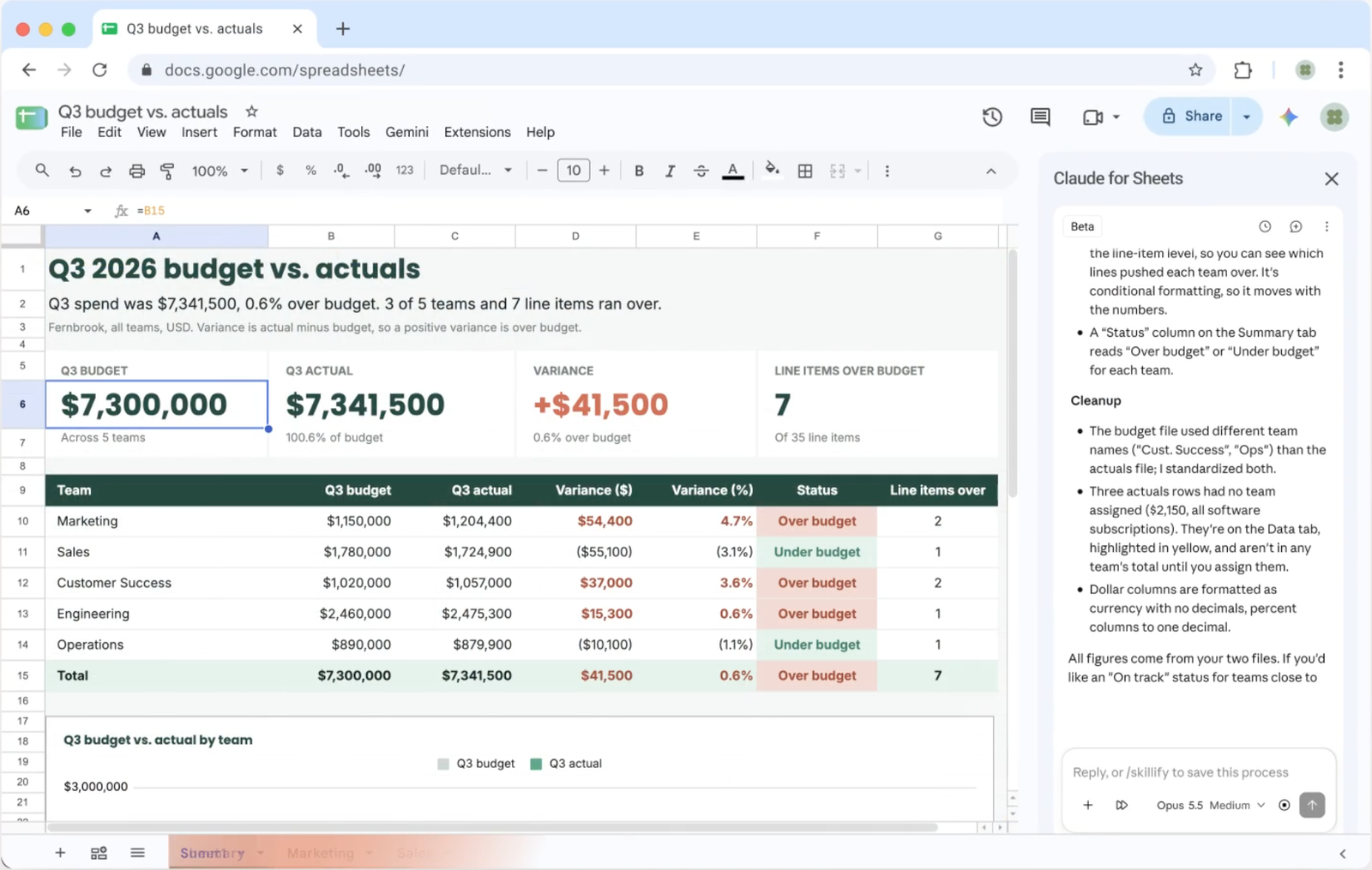The image size is (1372, 870).
Task: Toggle bold formatting
Action: click(x=639, y=171)
